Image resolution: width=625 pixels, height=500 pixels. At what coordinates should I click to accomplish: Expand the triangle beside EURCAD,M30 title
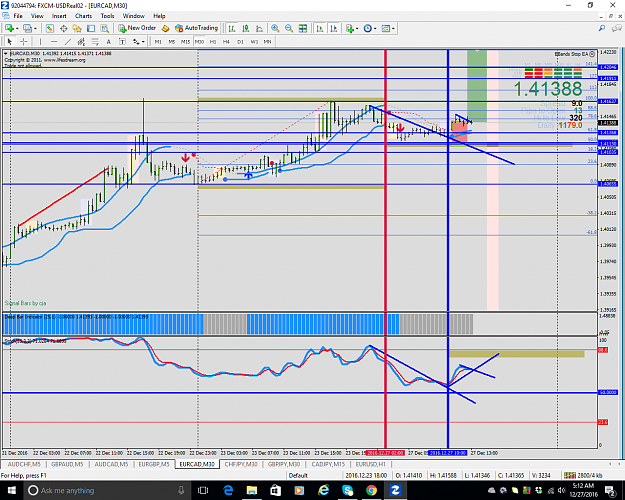click(x=6, y=53)
